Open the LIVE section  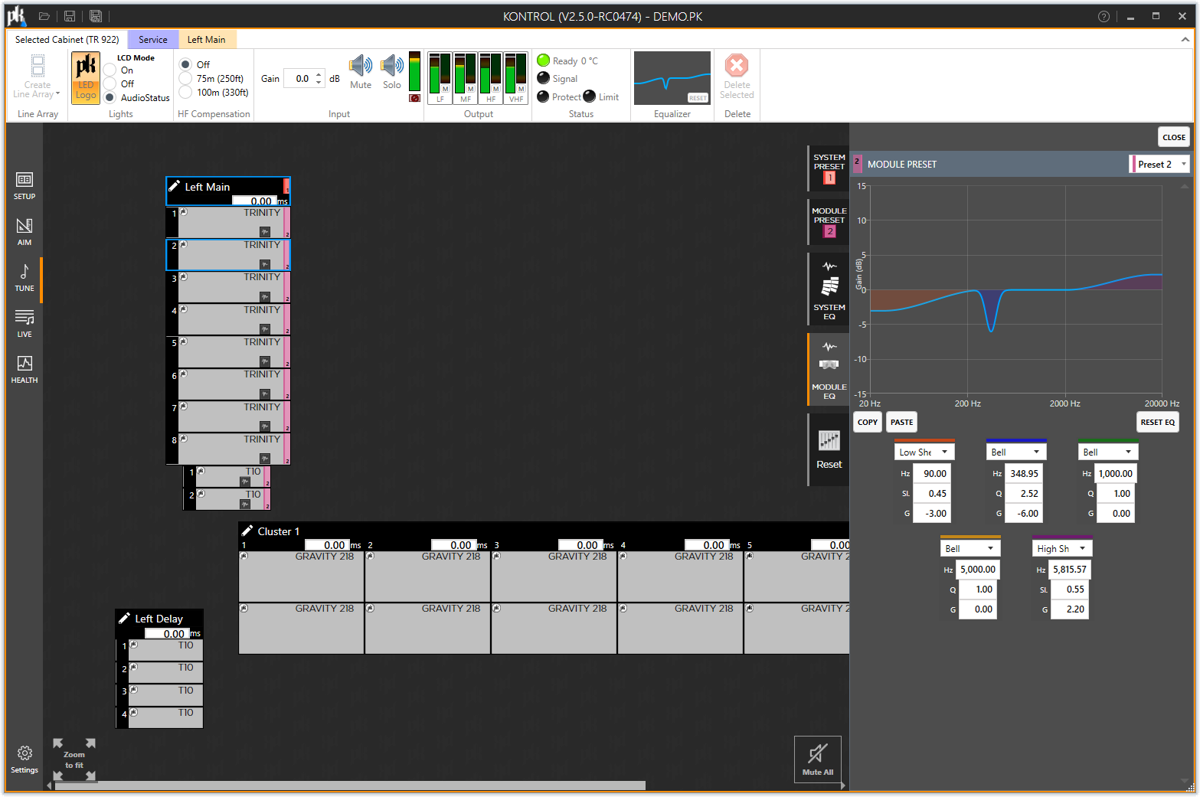(x=24, y=324)
